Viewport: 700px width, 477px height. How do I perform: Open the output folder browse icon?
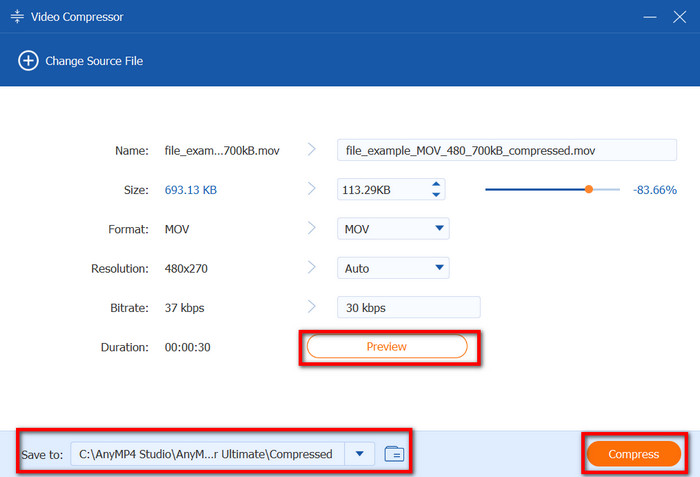click(x=394, y=454)
